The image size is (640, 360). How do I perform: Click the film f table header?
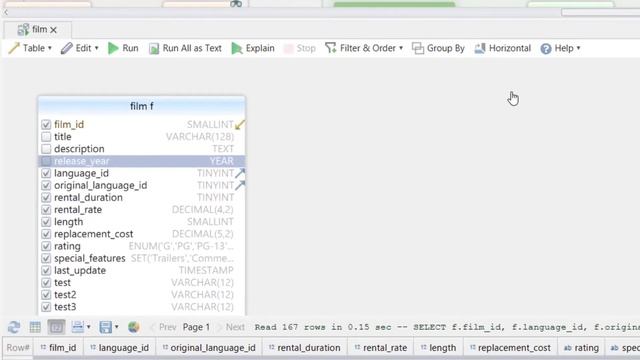[142, 106]
